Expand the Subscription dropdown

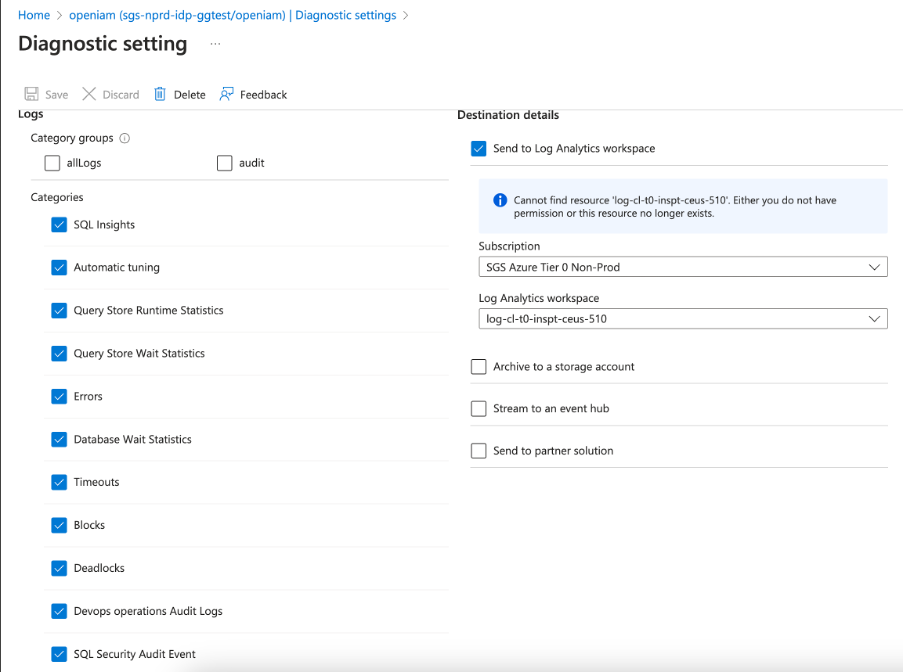(x=682, y=267)
